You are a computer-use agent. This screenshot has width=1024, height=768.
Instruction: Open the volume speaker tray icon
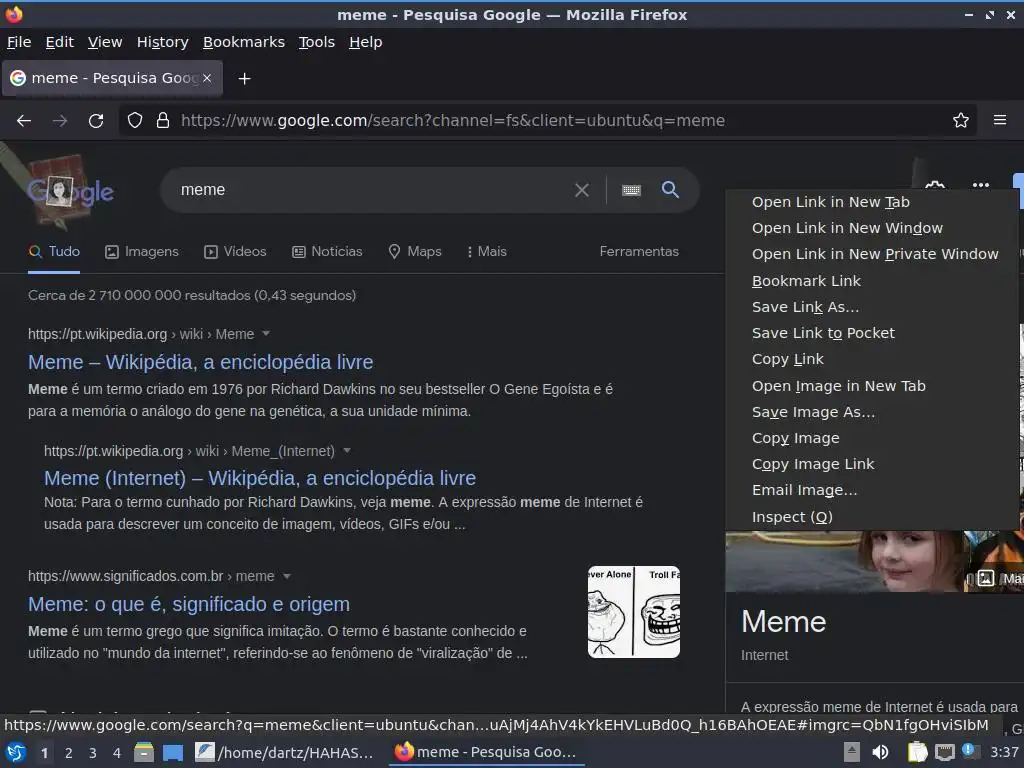(x=880, y=752)
